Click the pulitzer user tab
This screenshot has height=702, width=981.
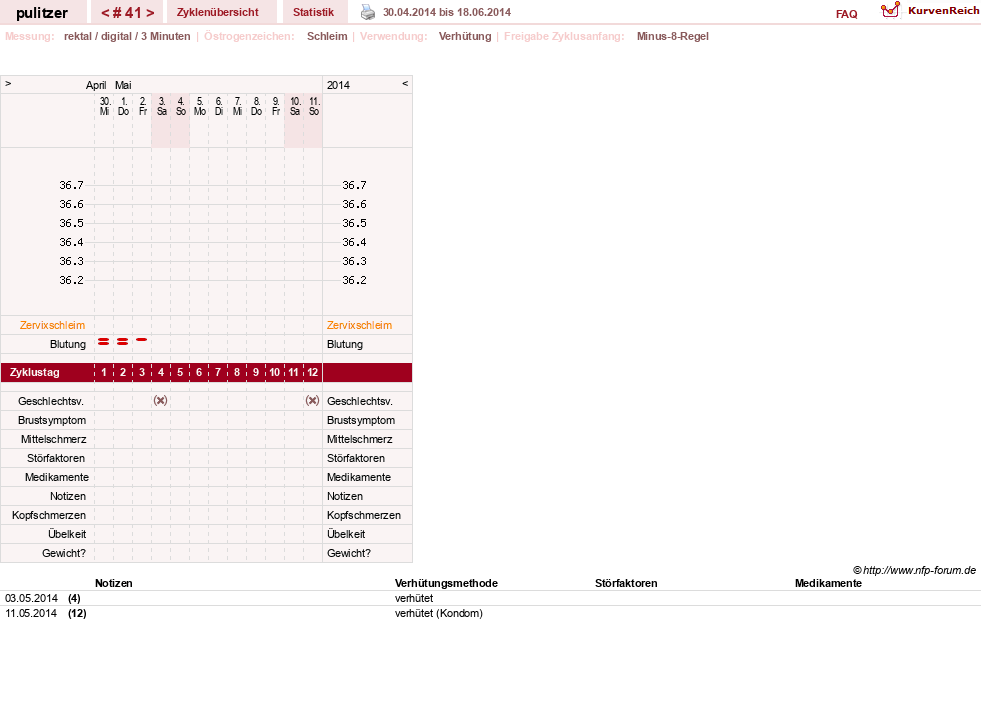pyautogui.click(x=42, y=13)
